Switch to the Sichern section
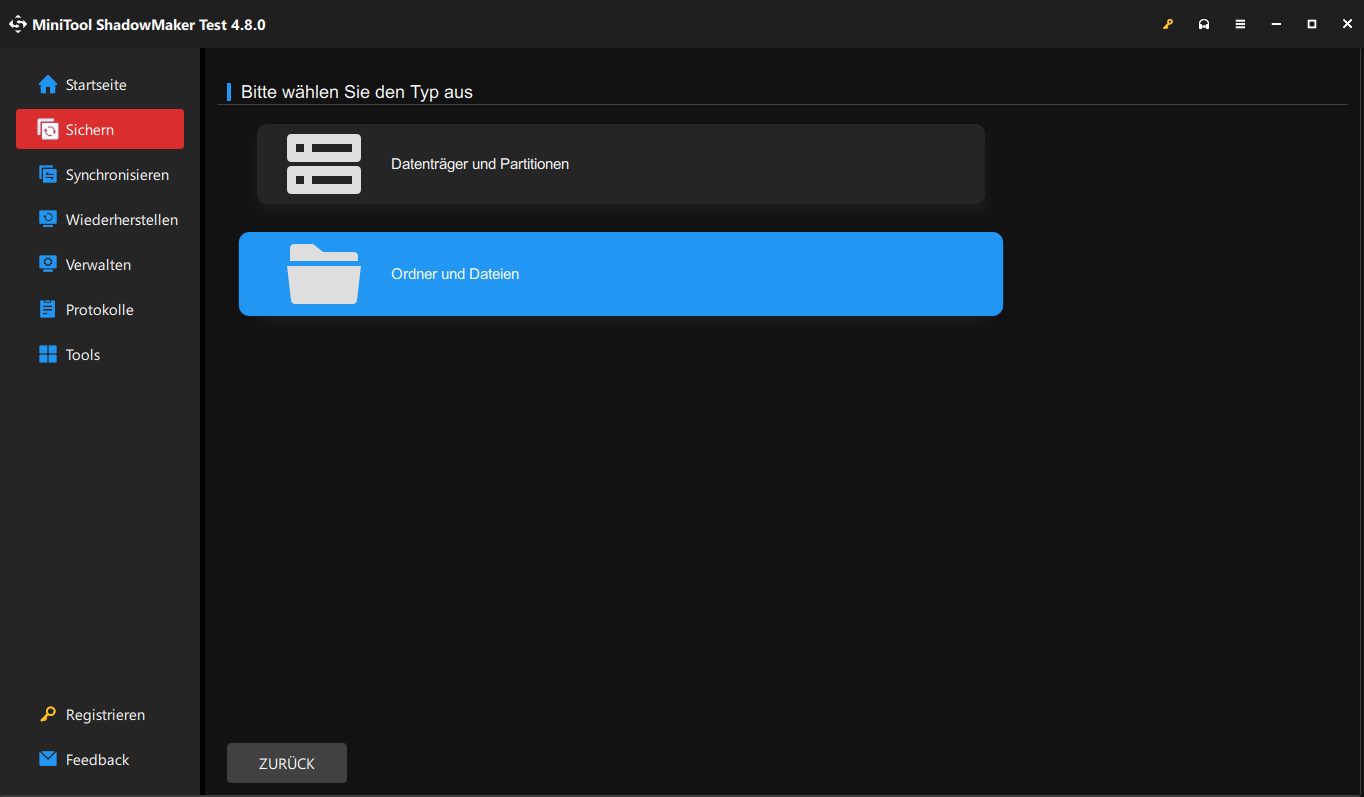The width and height of the screenshot is (1364, 797). [99, 129]
